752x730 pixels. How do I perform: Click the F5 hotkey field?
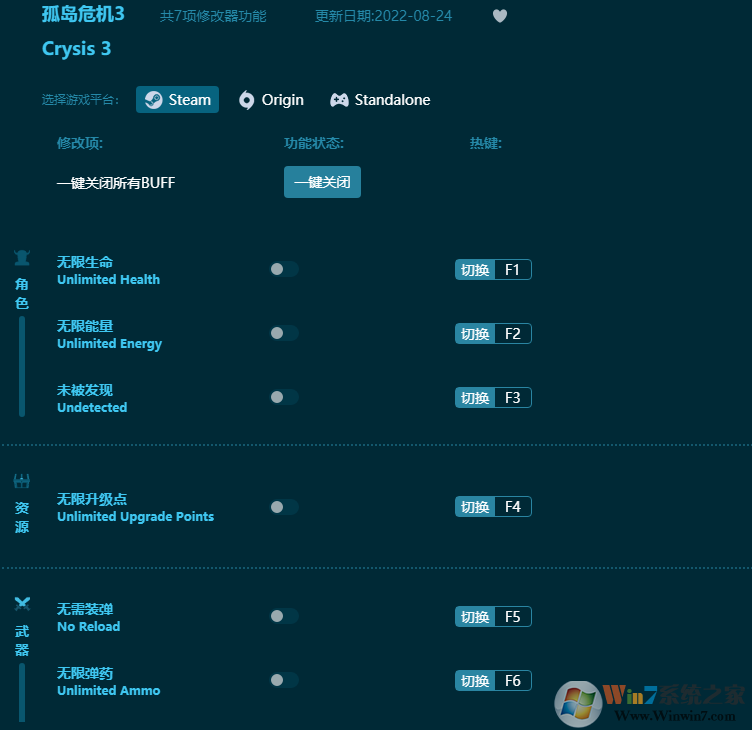tap(513, 617)
